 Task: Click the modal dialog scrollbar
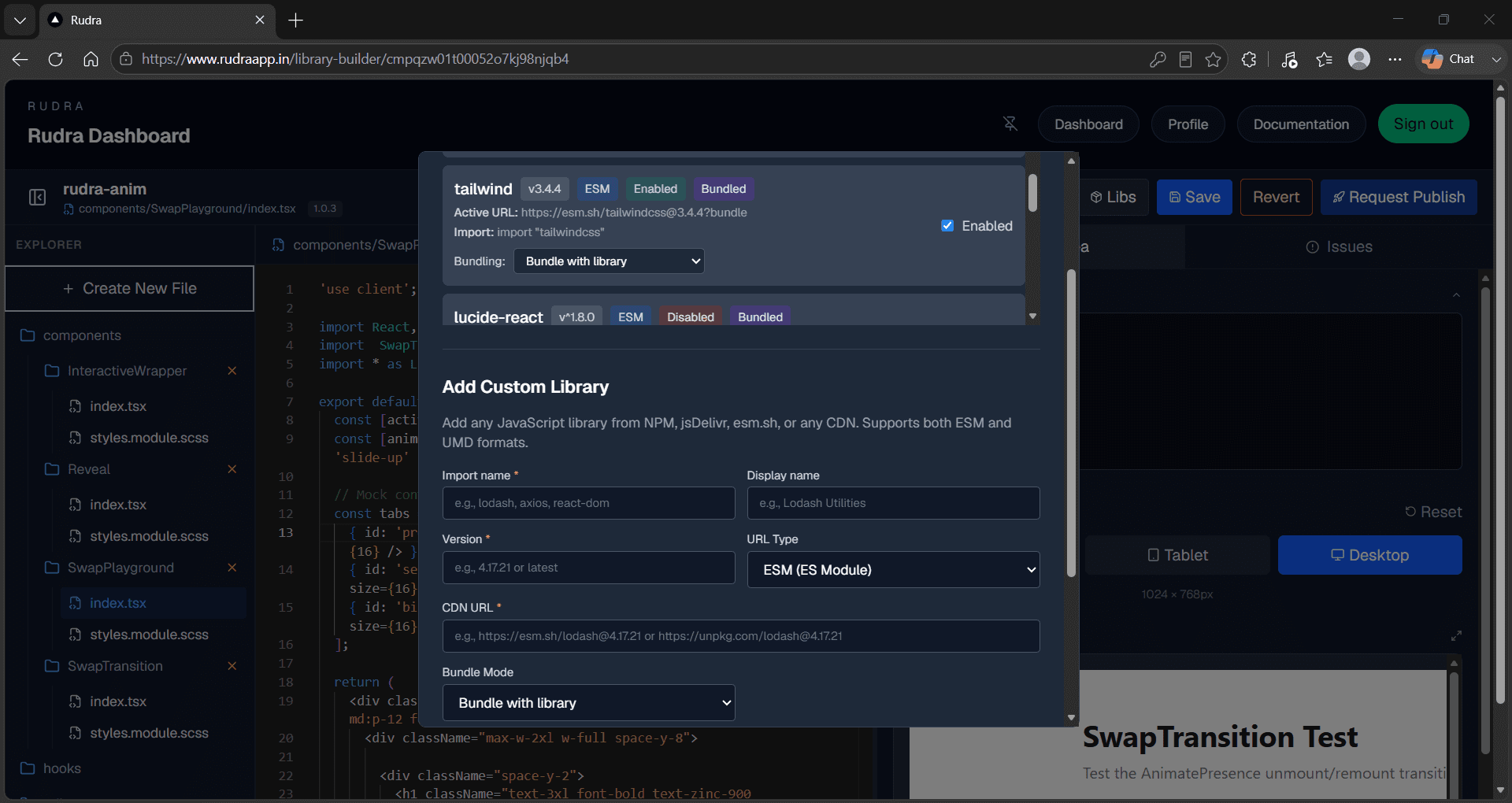[x=1071, y=424]
